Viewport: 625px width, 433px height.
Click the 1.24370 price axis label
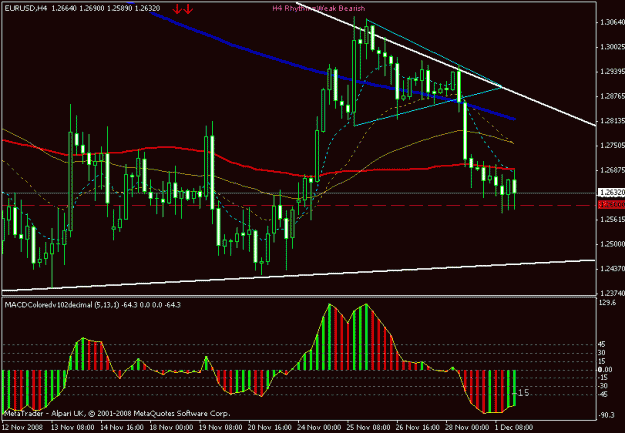[x=612, y=269]
